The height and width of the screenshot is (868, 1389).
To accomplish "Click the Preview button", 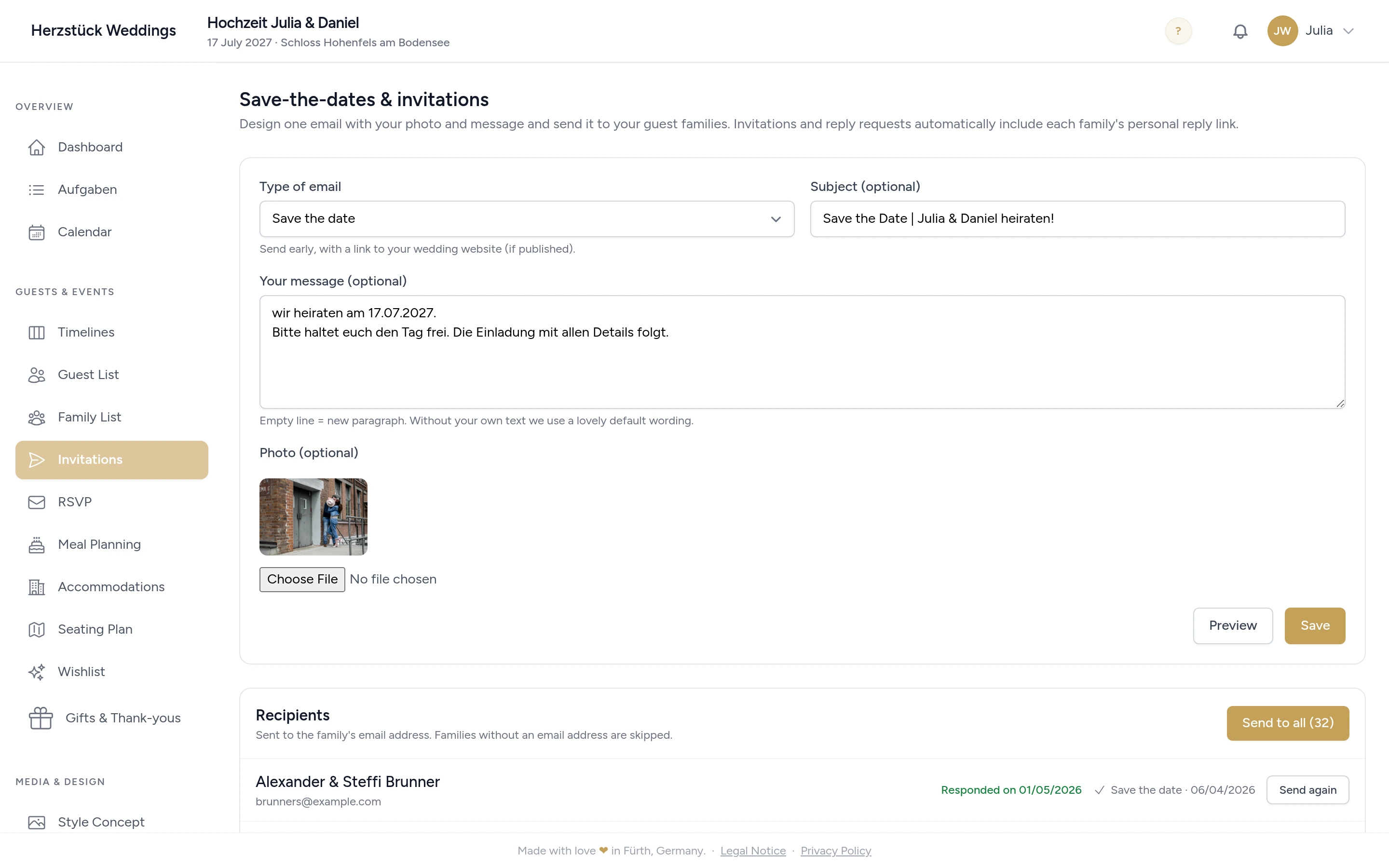I will tap(1233, 626).
